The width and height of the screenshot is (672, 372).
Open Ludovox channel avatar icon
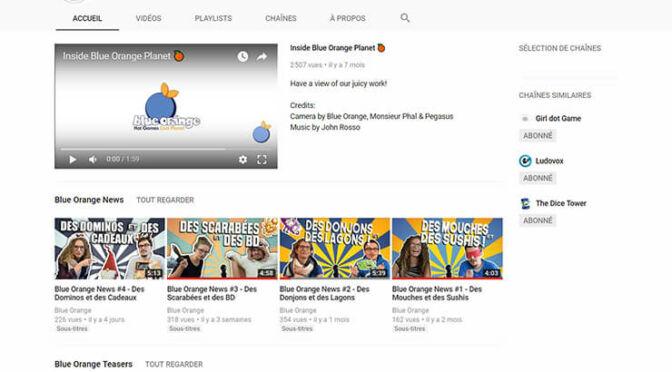[x=525, y=161]
